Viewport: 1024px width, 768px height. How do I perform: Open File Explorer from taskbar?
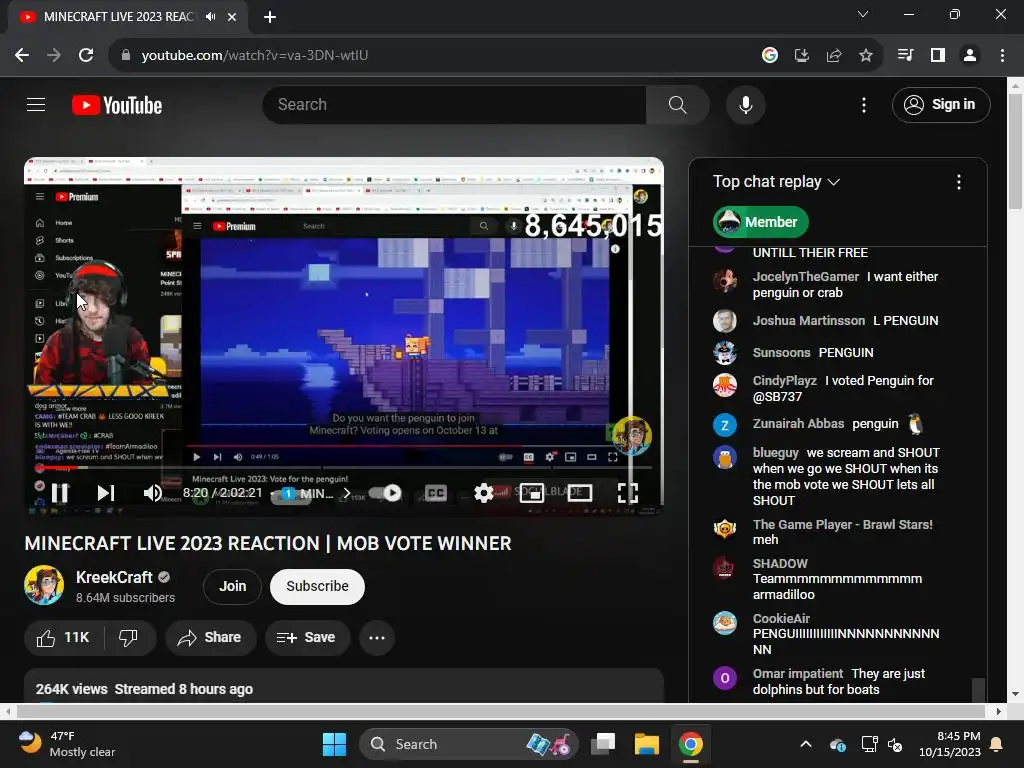[x=647, y=744]
